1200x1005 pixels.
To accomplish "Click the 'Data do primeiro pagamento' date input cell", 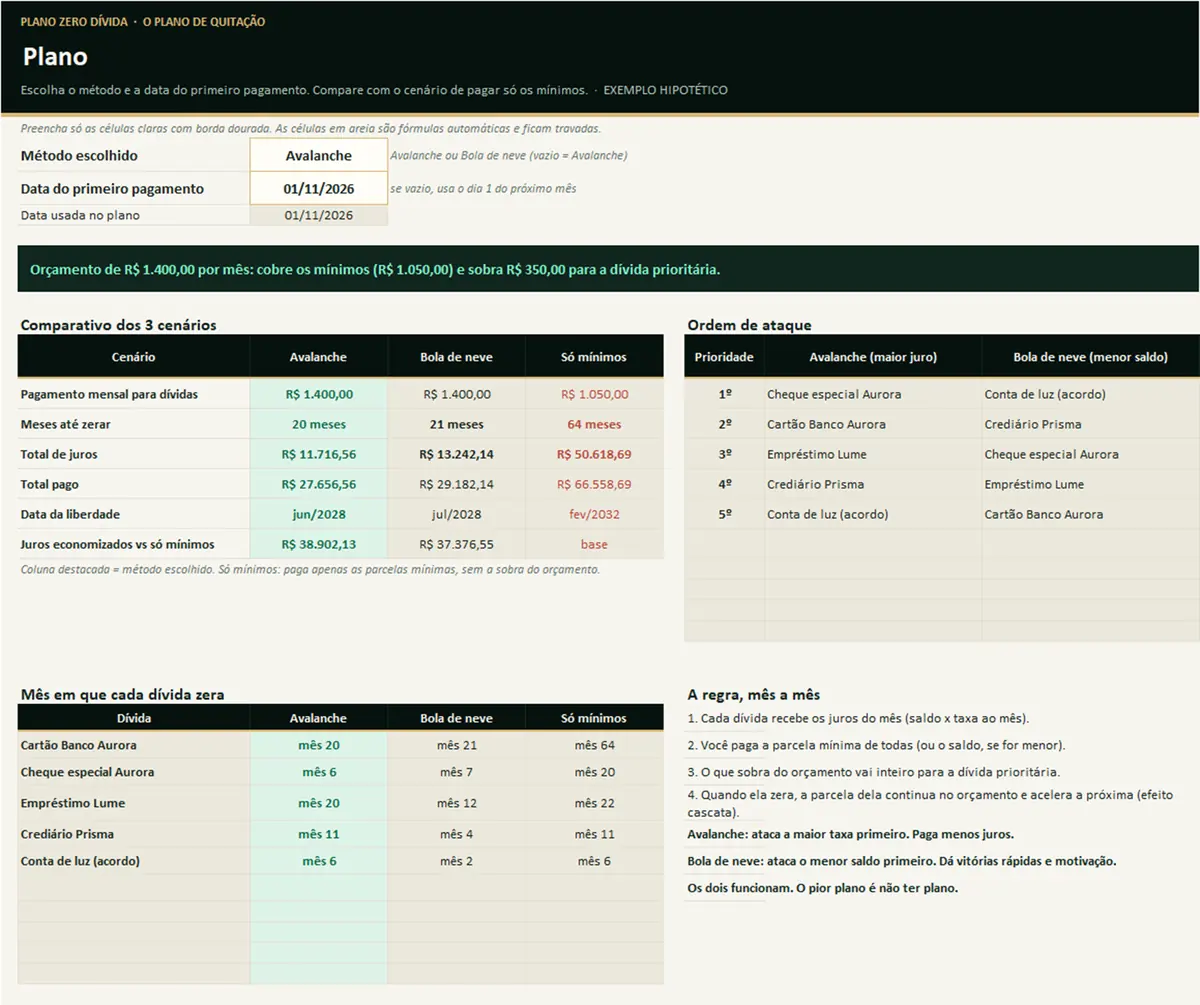I will [x=318, y=188].
